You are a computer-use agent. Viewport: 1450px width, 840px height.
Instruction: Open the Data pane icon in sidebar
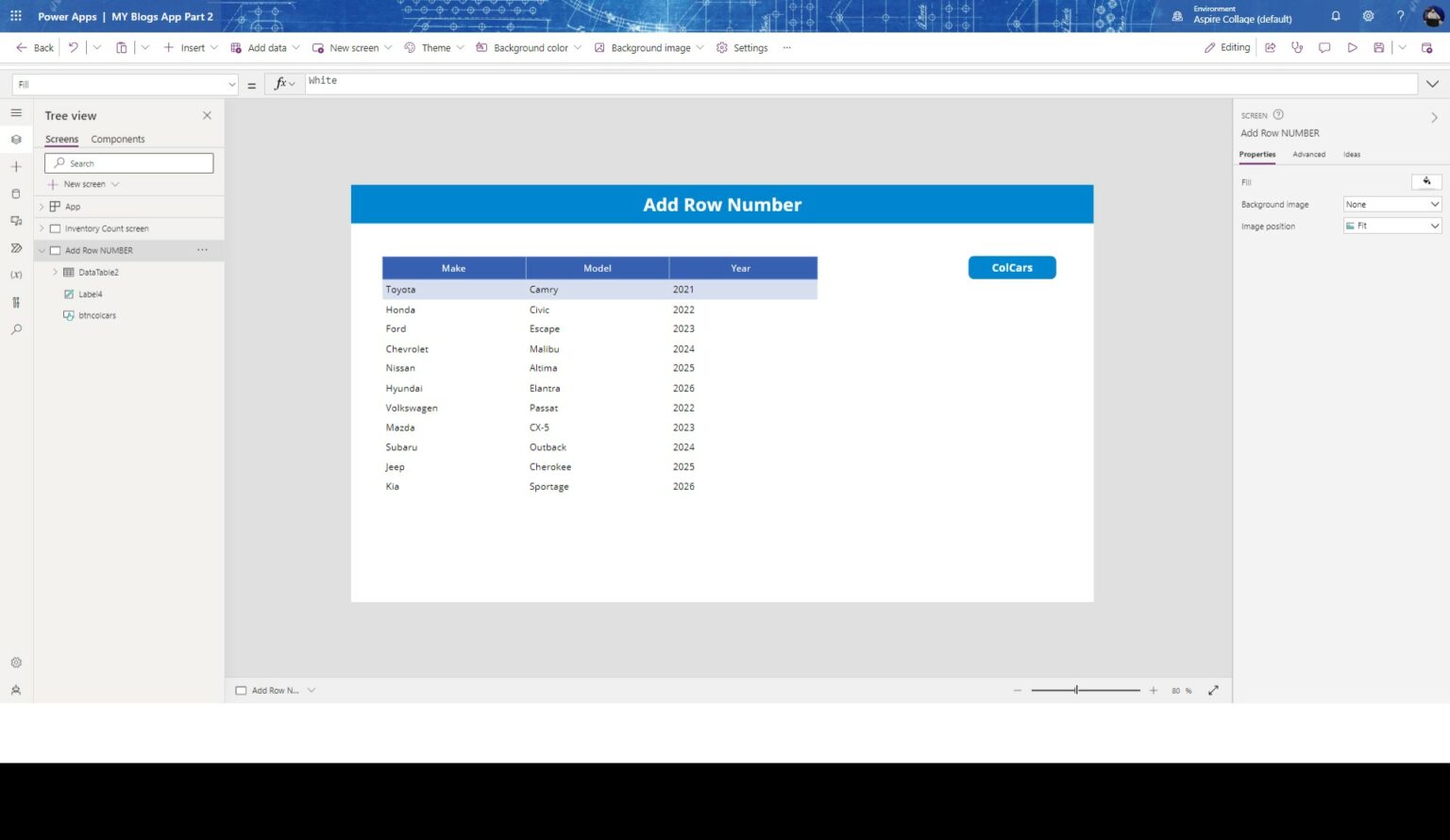click(x=15, y=193)
